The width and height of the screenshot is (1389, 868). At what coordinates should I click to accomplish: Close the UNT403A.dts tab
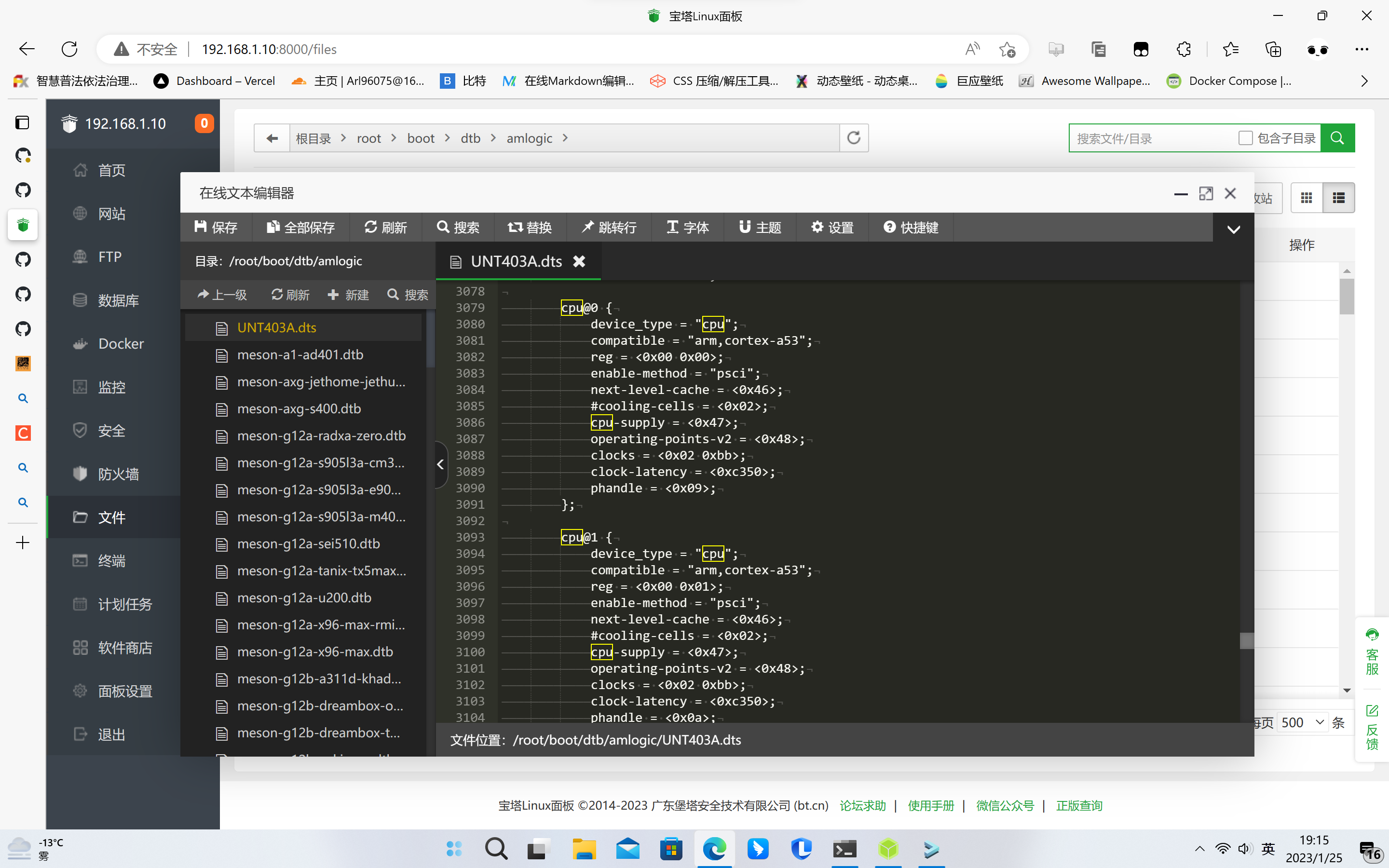[579, 261]
